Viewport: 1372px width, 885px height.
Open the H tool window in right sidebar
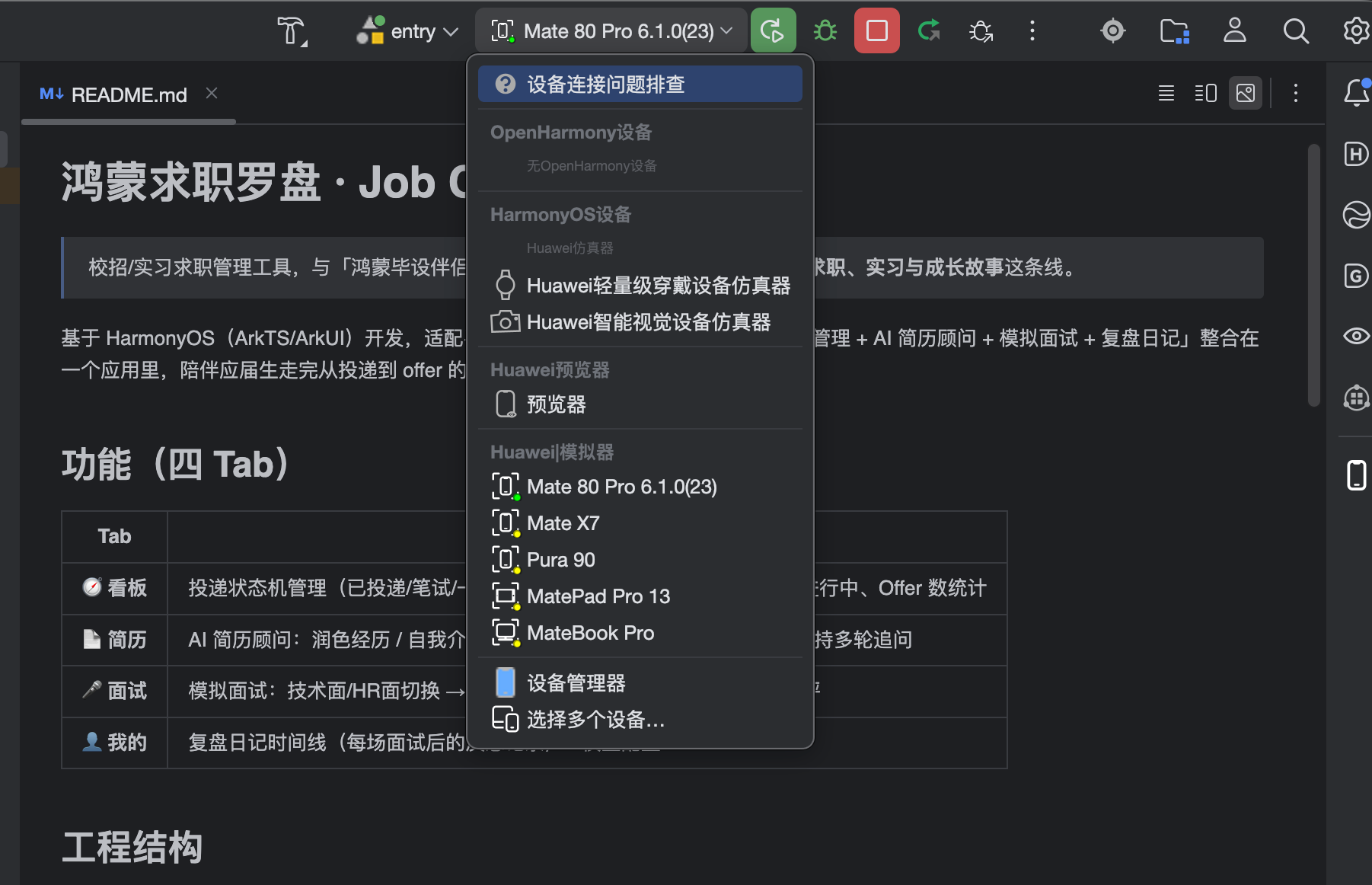(1356, 154)
